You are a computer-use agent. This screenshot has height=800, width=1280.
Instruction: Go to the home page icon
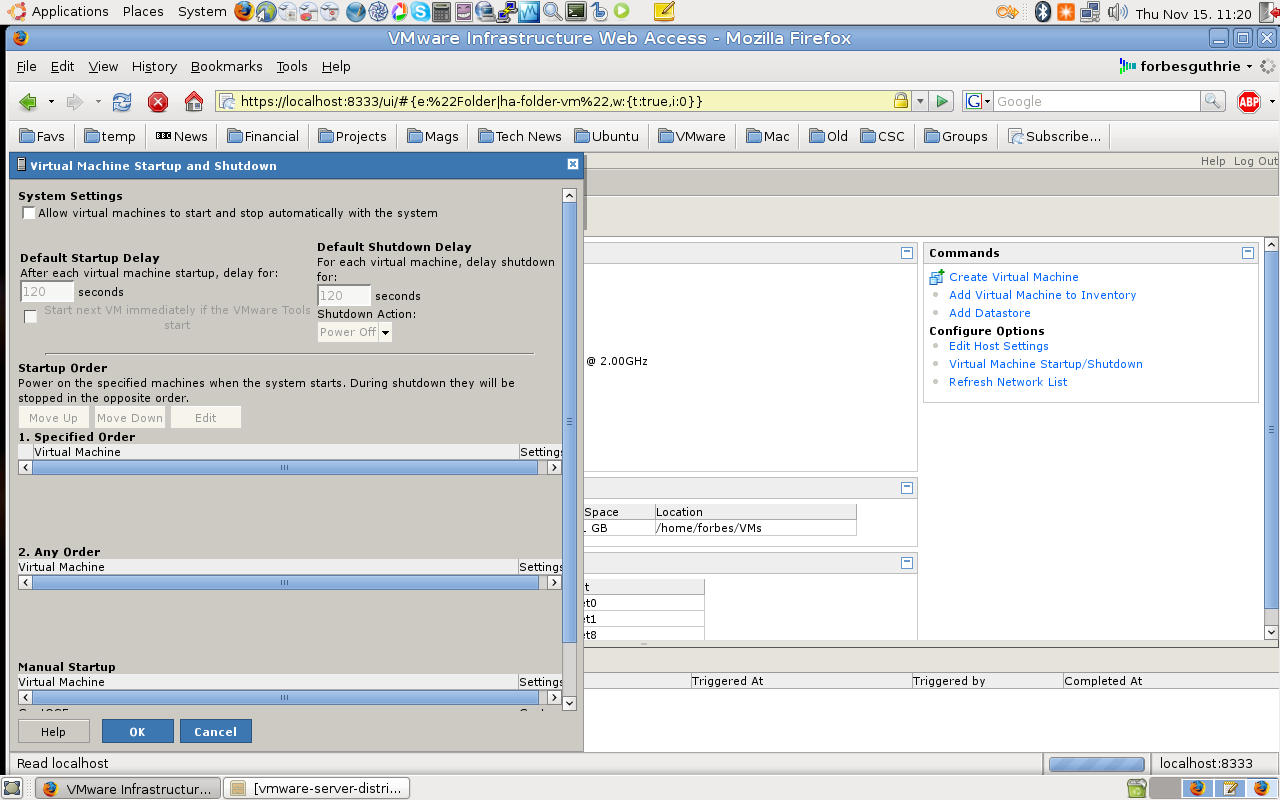tap(194, 101)
